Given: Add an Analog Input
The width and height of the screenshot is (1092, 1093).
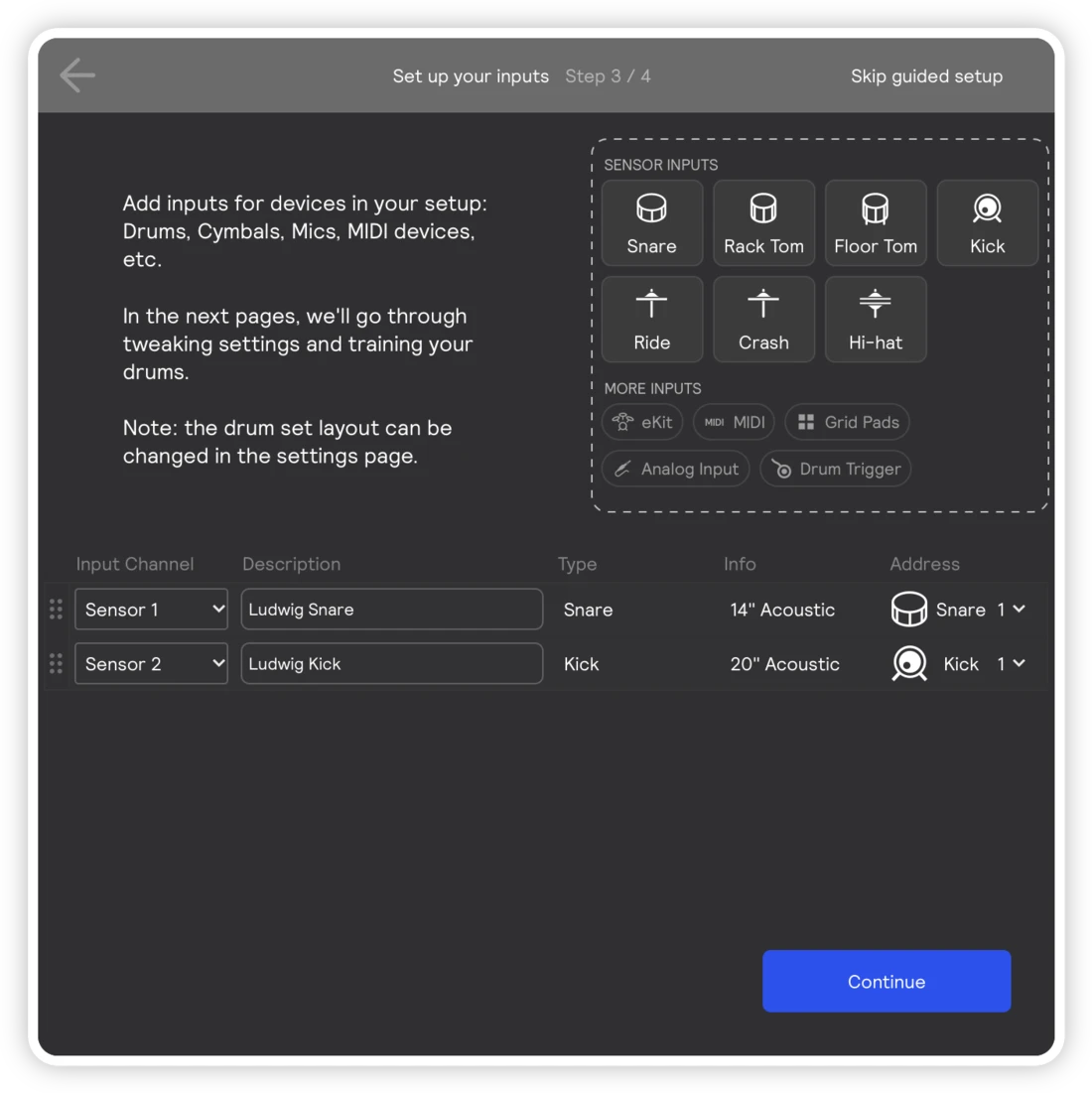Looking at the screenshot, I should [675, 469].
